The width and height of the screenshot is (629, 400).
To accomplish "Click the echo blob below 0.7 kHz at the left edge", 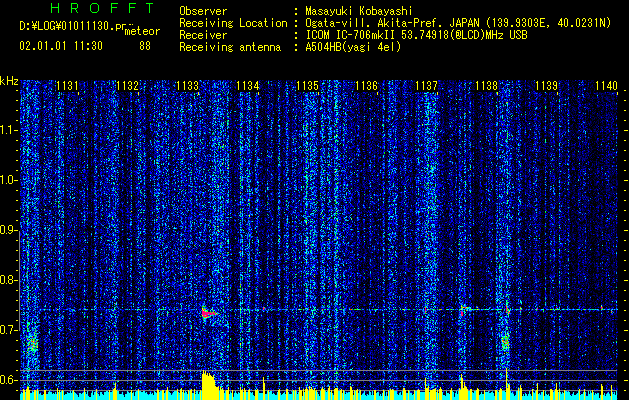I will coord(32,344).
